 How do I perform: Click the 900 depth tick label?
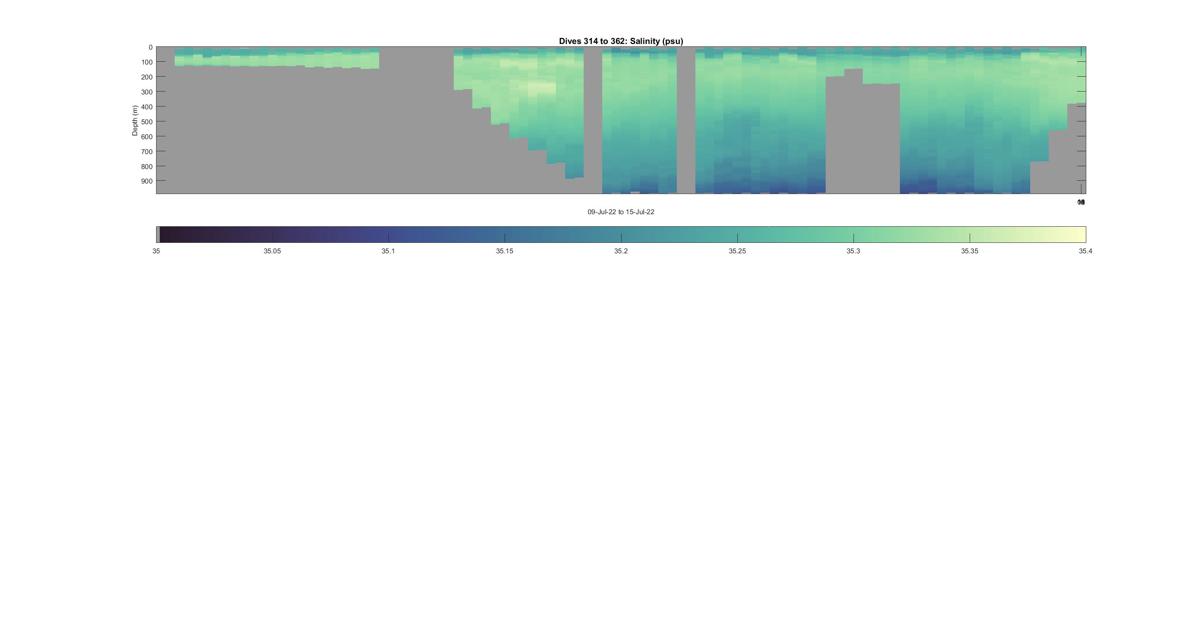coord(147,181)
